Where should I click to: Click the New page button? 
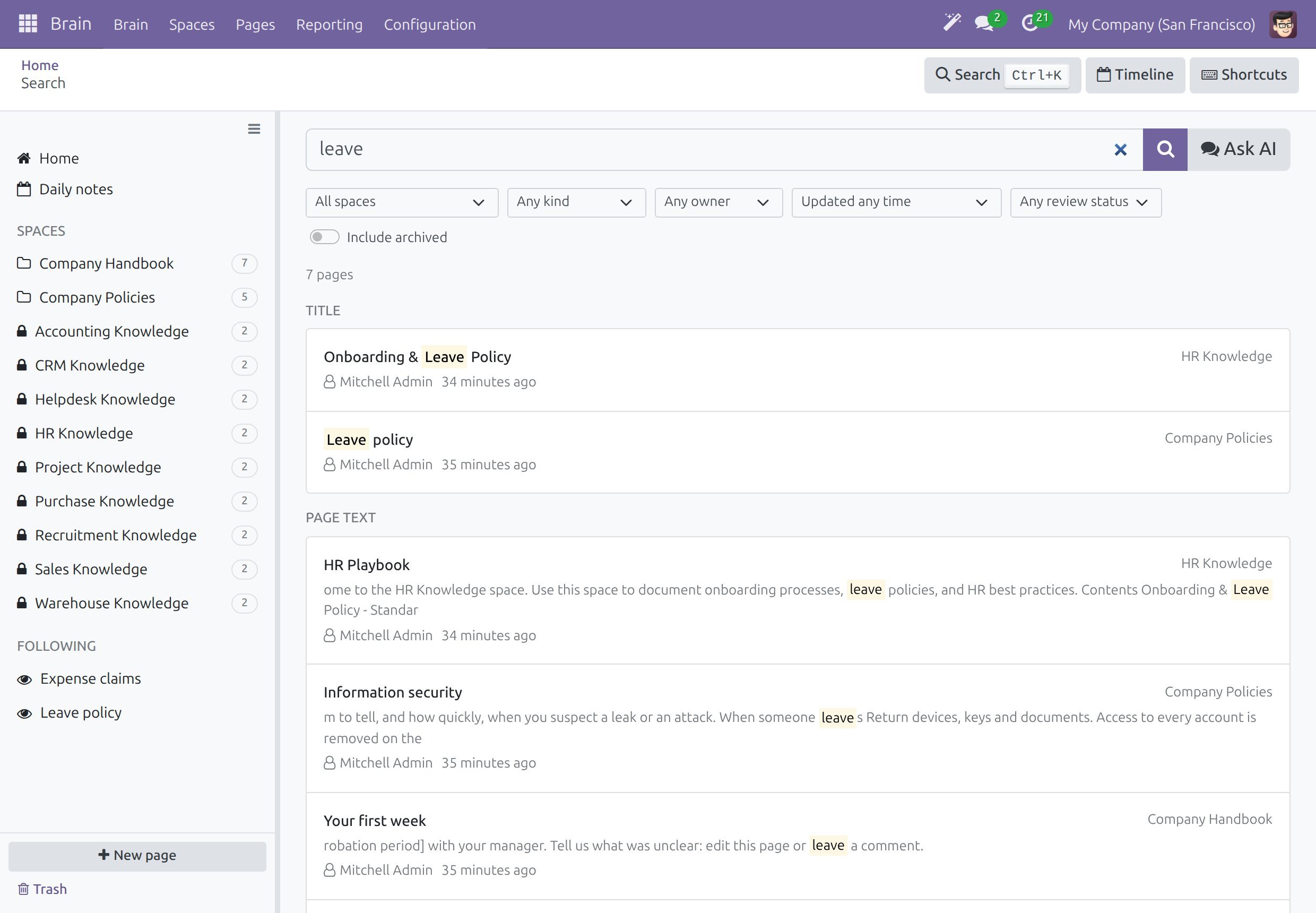pos(137,856)
